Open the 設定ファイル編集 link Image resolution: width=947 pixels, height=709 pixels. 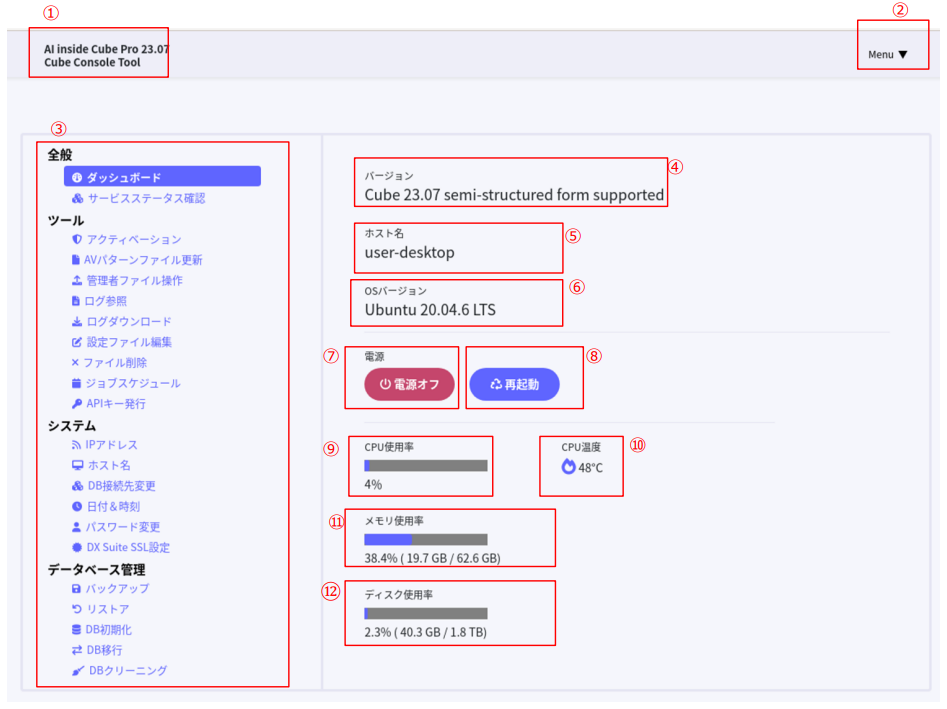[x=129, y=342]
